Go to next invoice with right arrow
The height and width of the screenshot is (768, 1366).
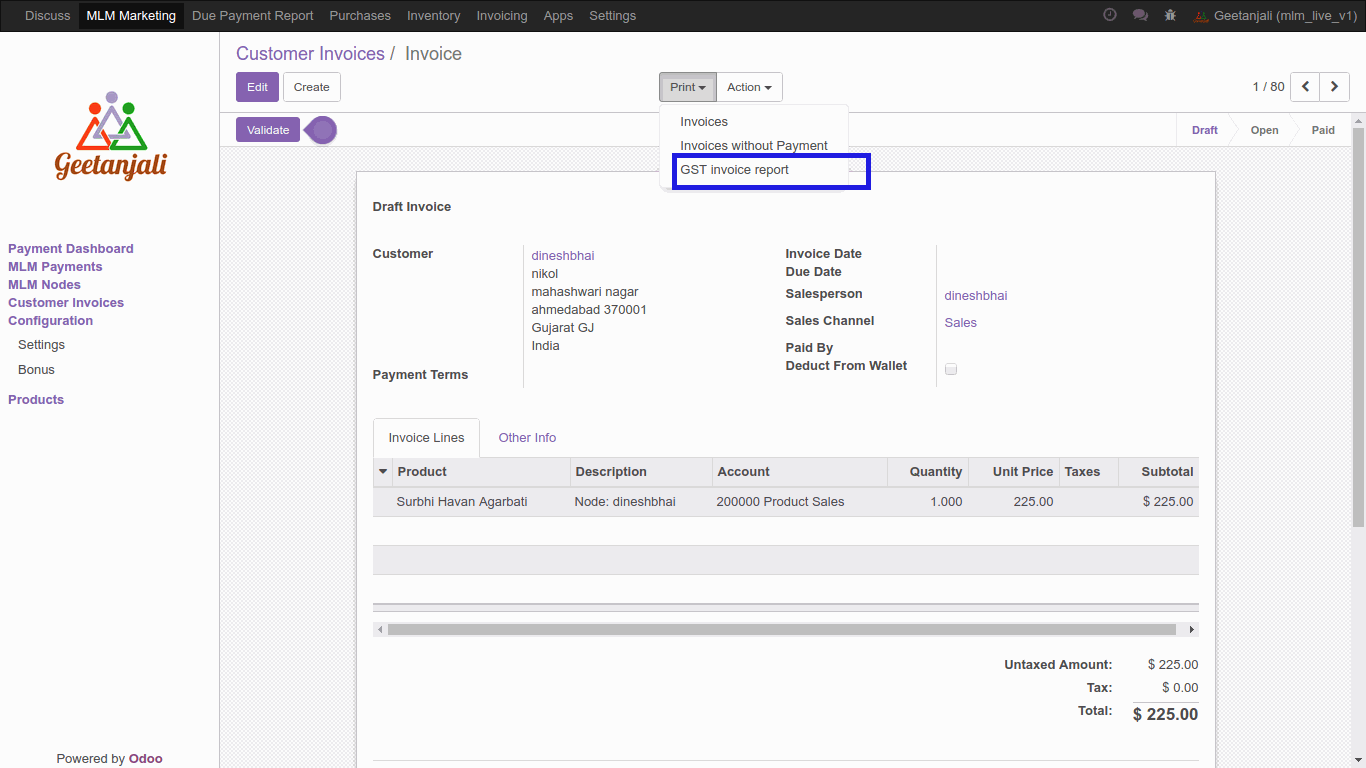click(x=1334, y=87)
